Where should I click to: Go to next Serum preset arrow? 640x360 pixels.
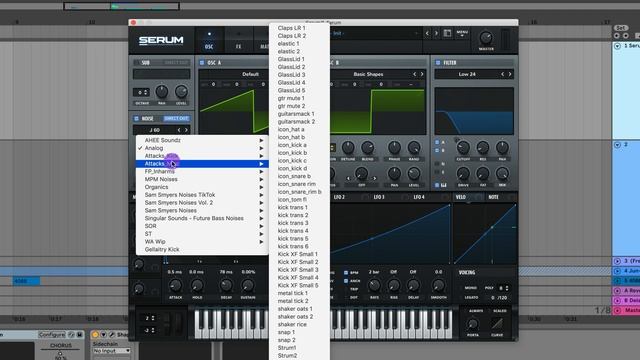(x=436, y=33)
